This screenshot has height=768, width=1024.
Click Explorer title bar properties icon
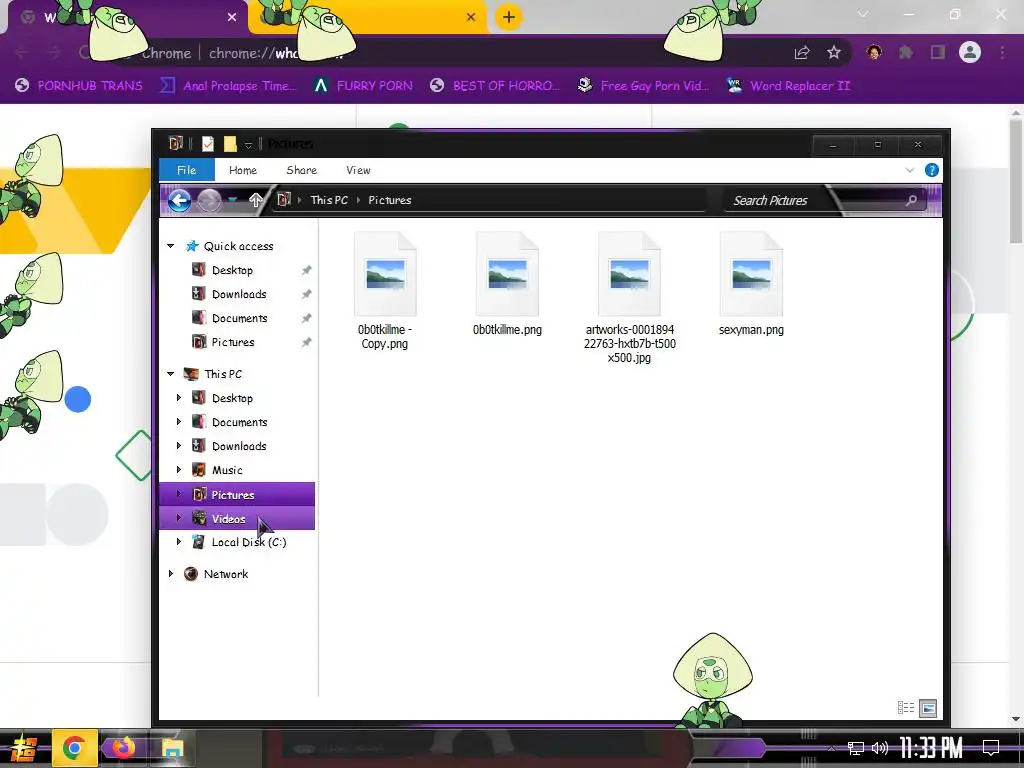click(208, 144)
